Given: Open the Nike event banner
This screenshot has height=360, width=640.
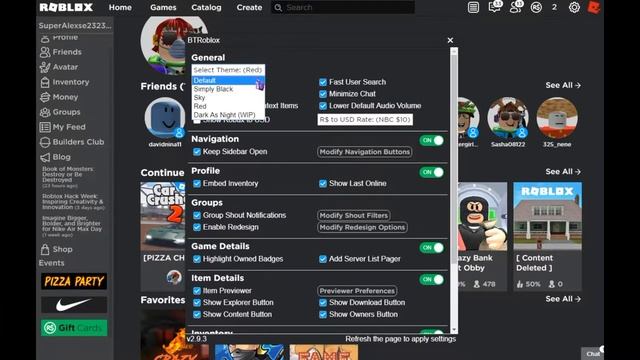Looking at the screenshot, I should (x=74, y=305).
